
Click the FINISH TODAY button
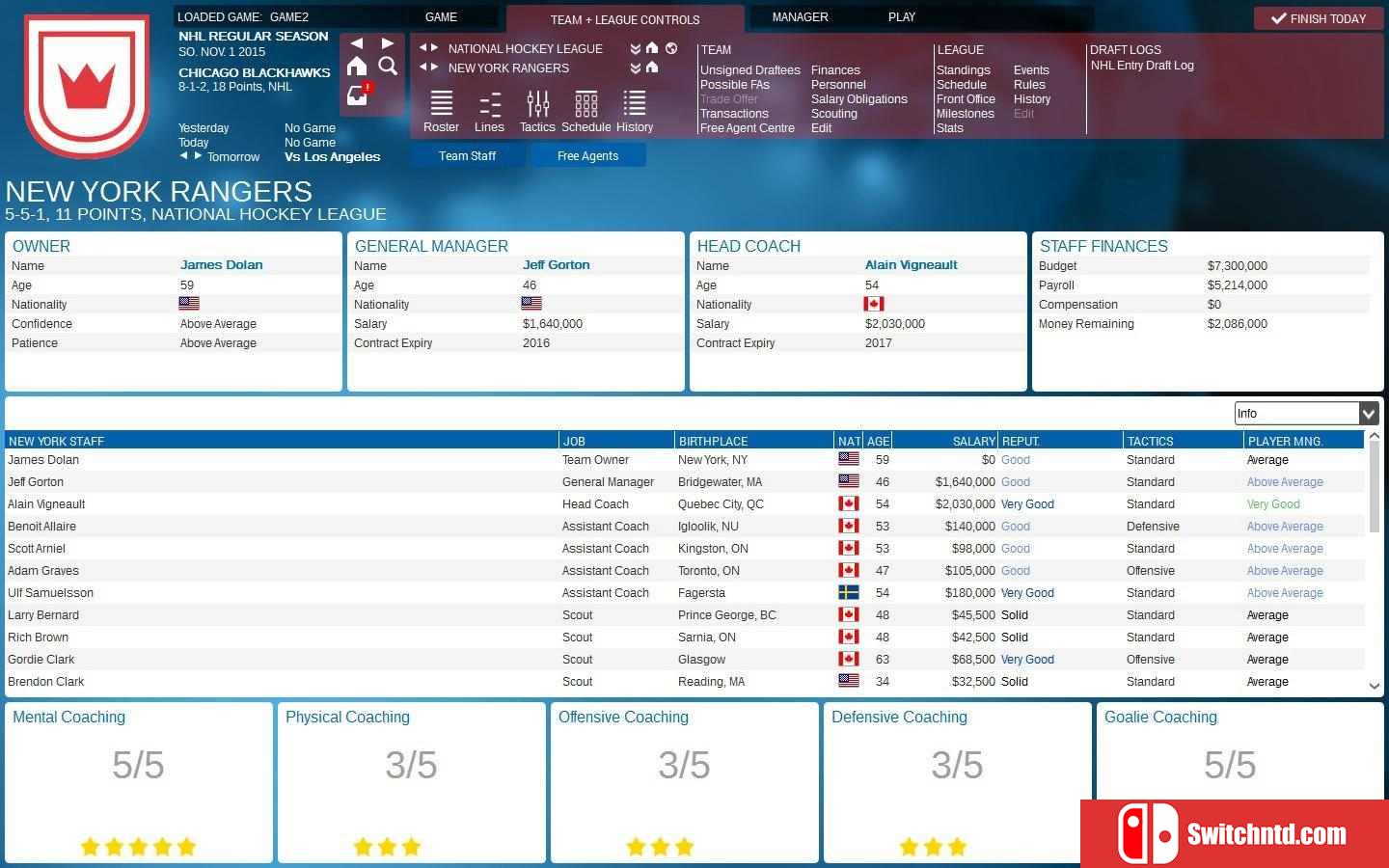click(x=1319, y=18)
